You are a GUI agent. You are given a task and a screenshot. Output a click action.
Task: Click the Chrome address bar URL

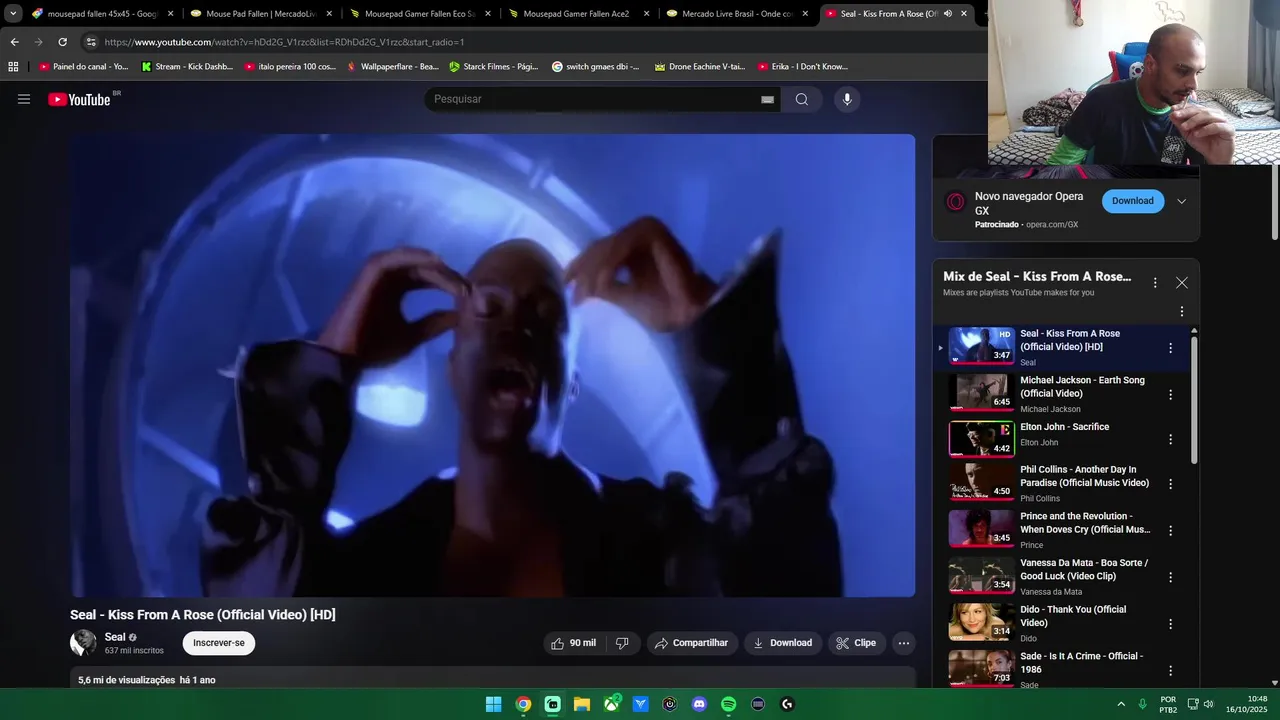[284, 42]
